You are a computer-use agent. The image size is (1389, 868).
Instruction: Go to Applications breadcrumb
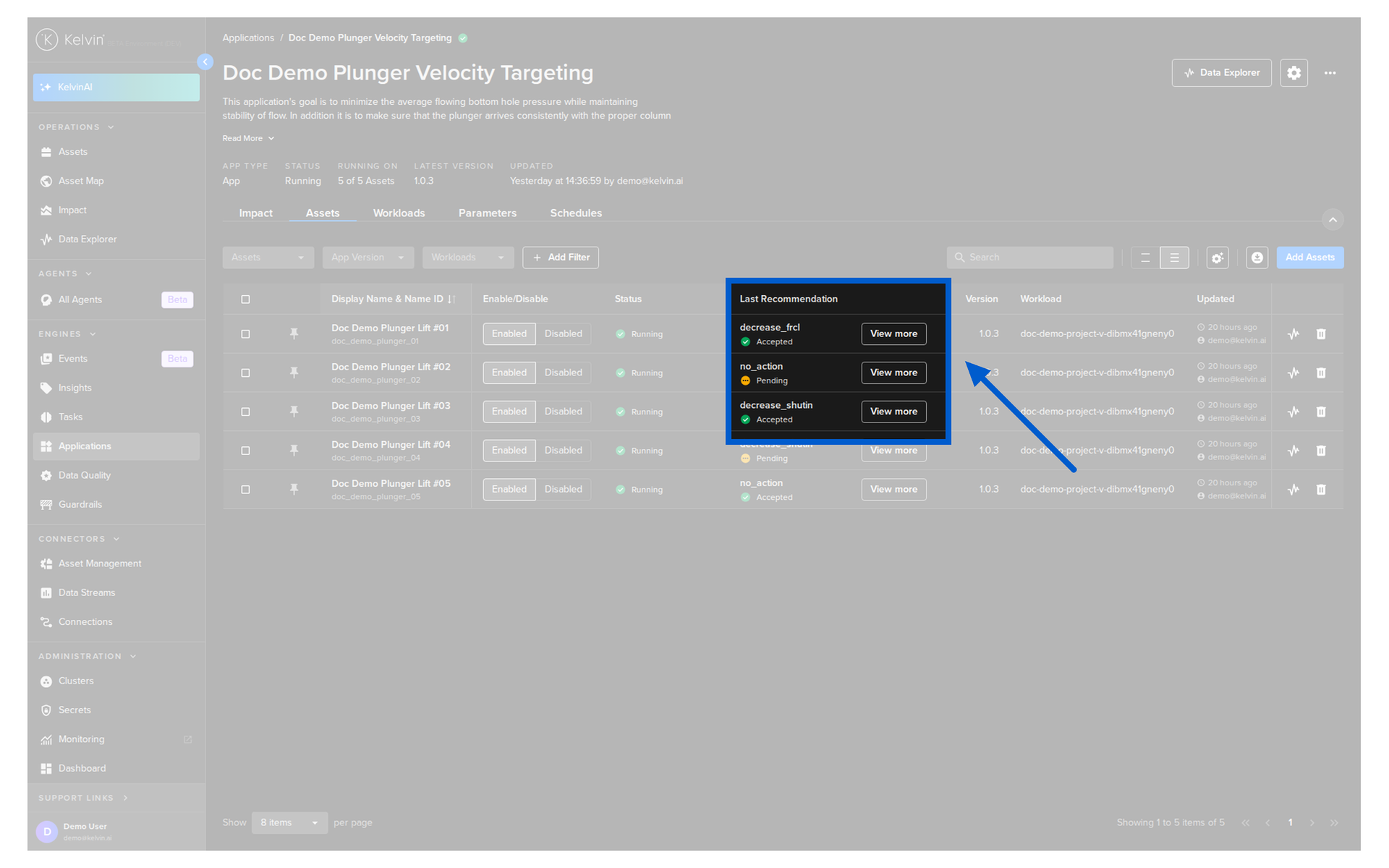point(248,38)
